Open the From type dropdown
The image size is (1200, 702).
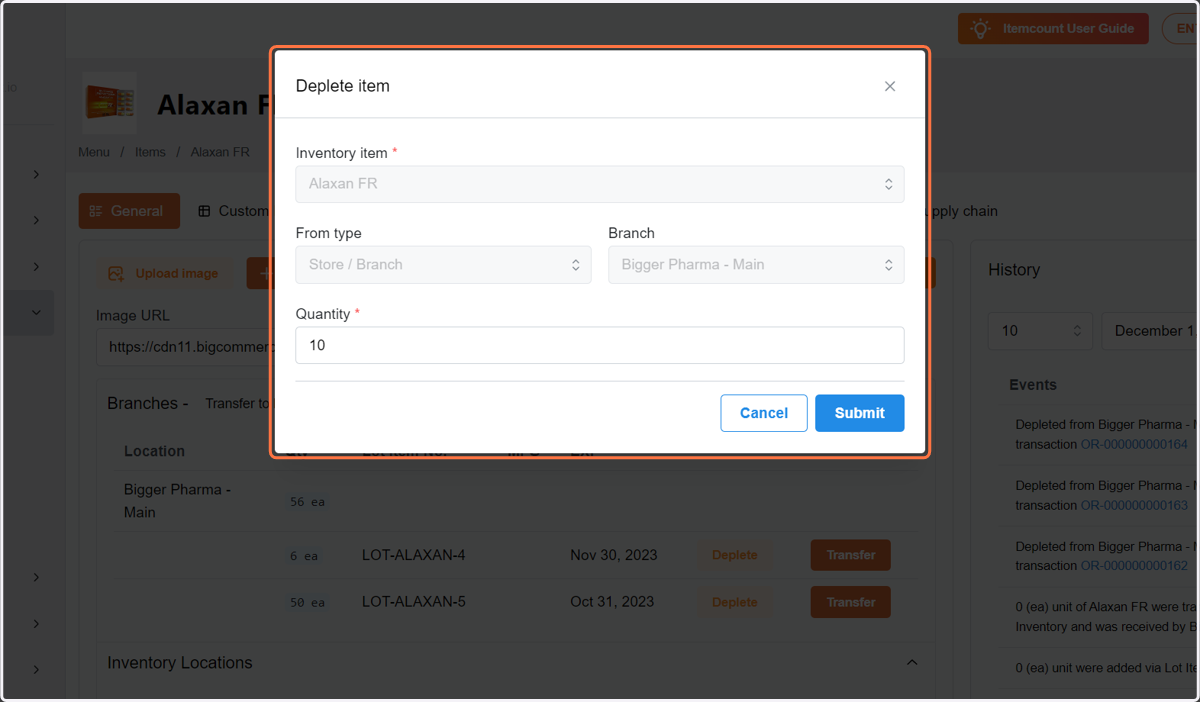pyautogui.click(x=442, y=265)
